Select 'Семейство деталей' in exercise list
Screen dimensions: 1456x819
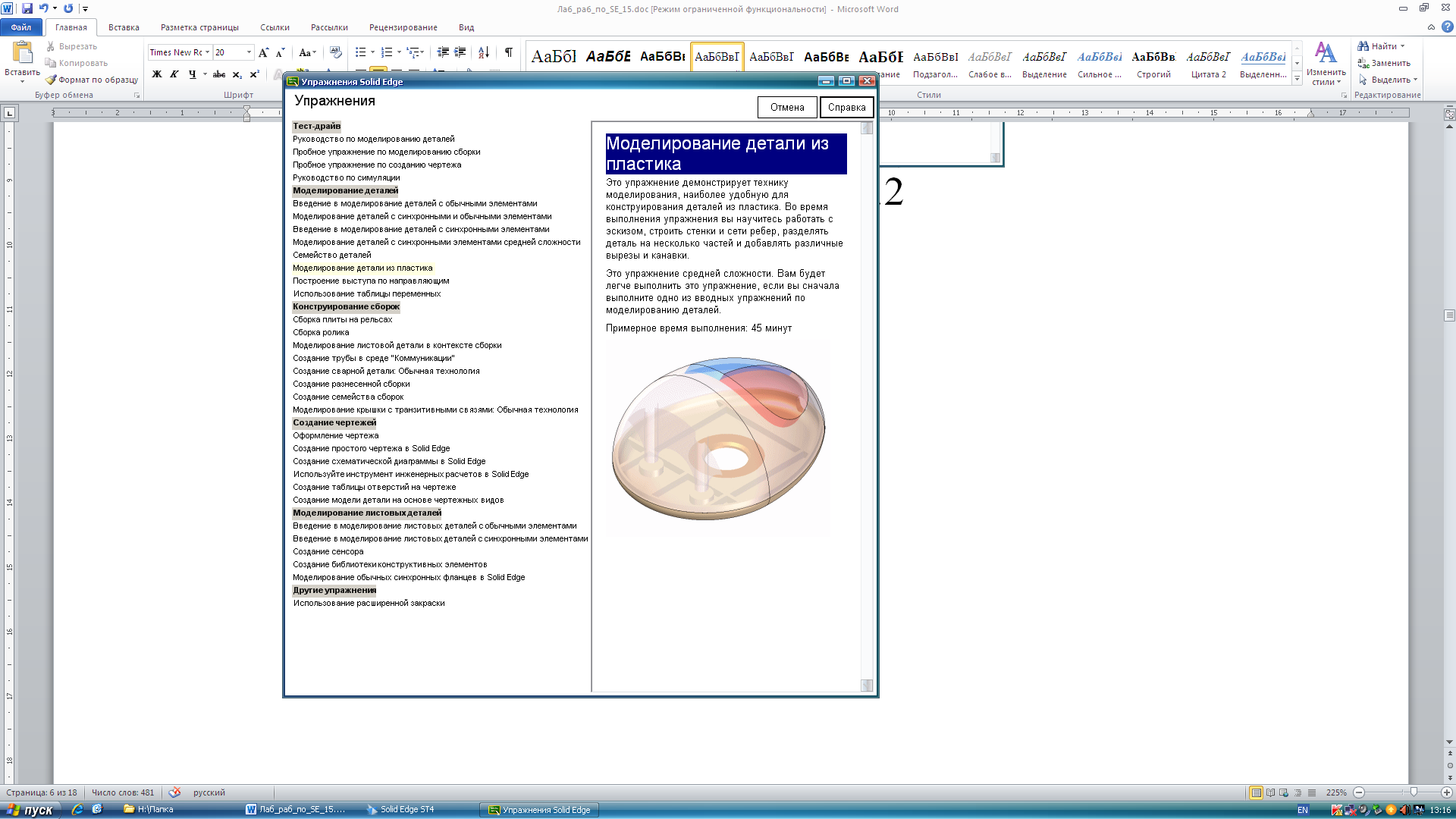331,255
